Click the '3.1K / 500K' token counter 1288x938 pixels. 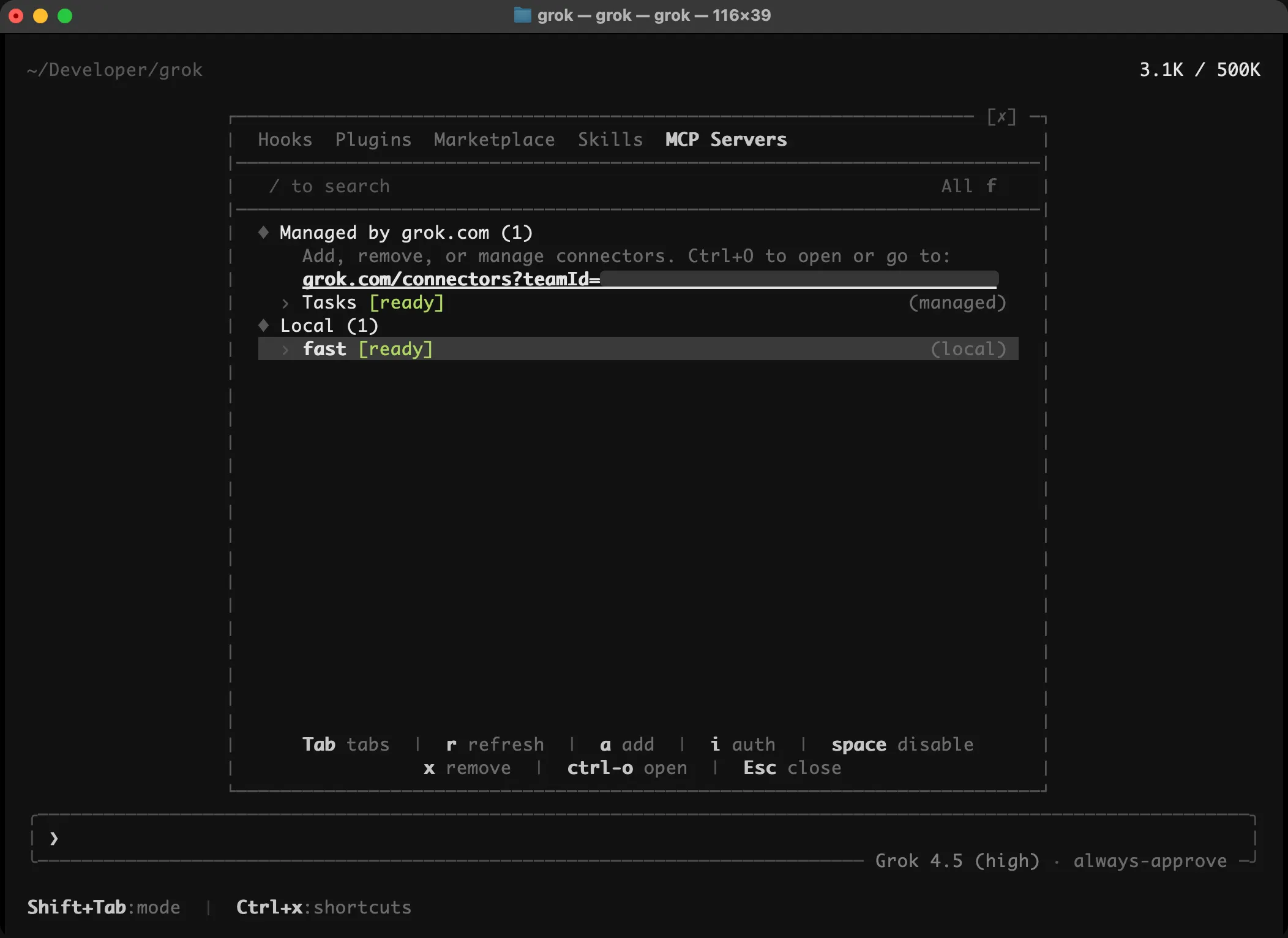1200,70
